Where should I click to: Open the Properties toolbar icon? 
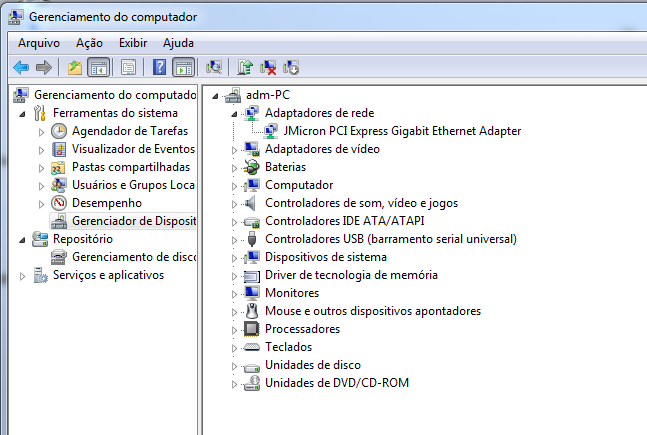point(128,67)
